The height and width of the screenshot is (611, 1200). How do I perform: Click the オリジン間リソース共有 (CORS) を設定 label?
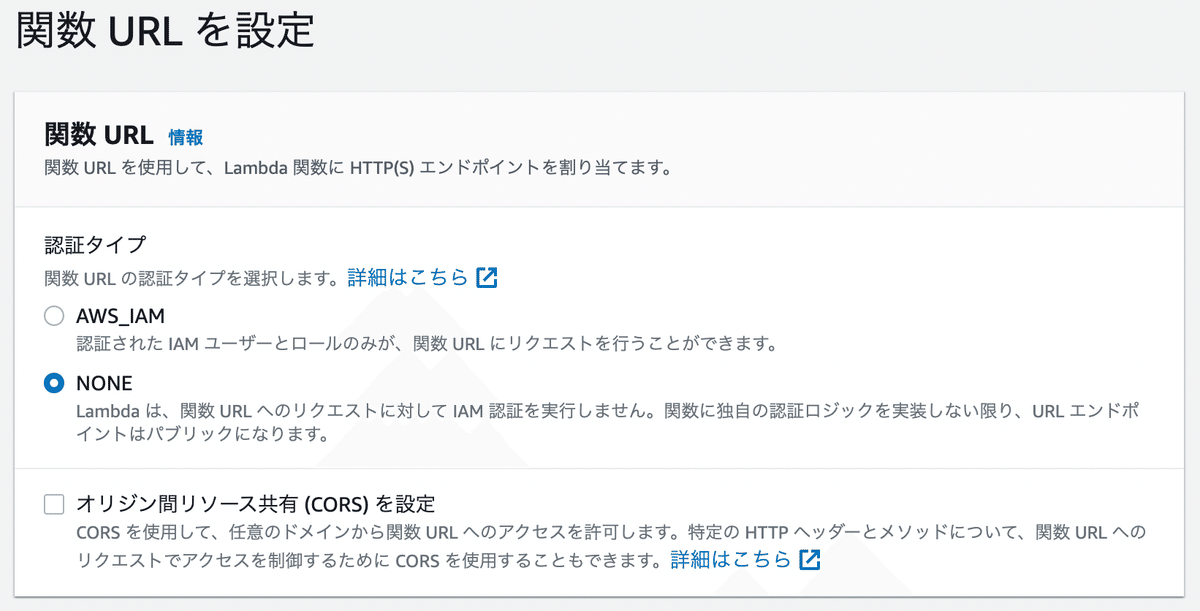(256, 503)
